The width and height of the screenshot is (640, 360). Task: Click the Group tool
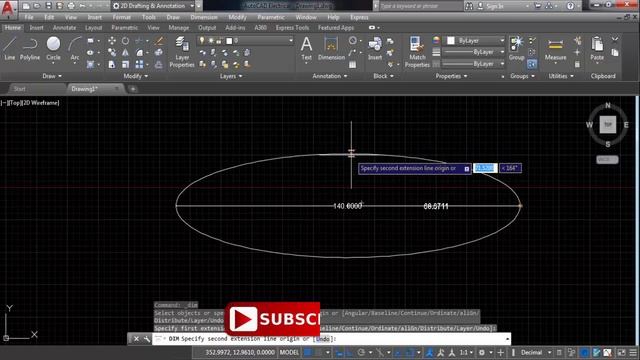pos(516,48)
